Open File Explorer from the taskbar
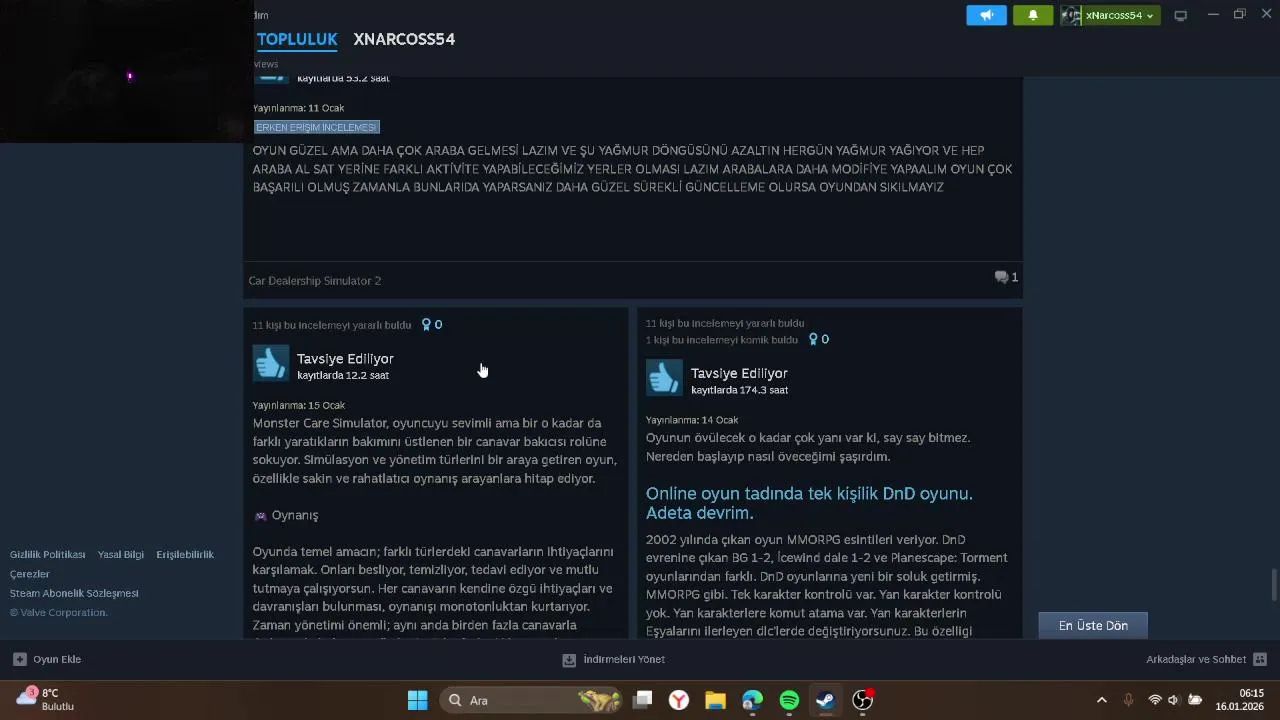The height and width of the screenshot is (720, 1280). click(715, 700)
